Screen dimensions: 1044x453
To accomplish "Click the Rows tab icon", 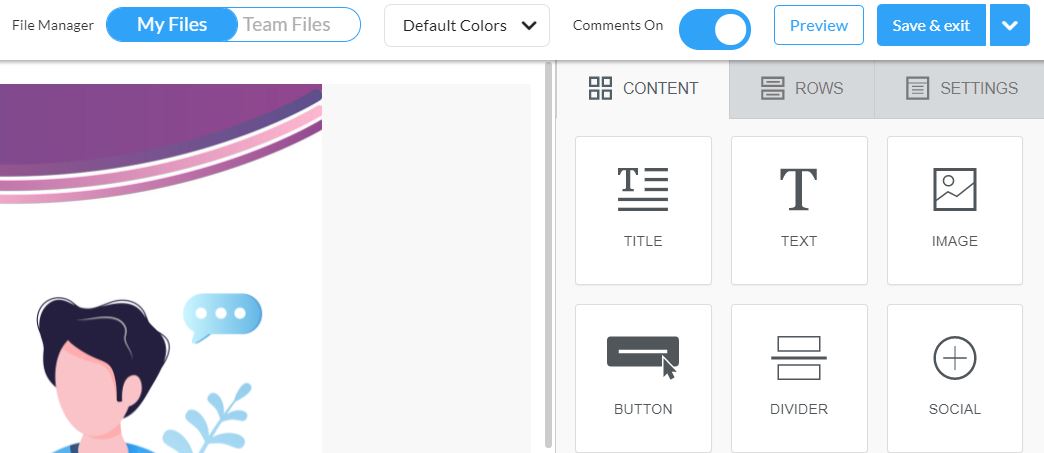I will click(772, 88).
